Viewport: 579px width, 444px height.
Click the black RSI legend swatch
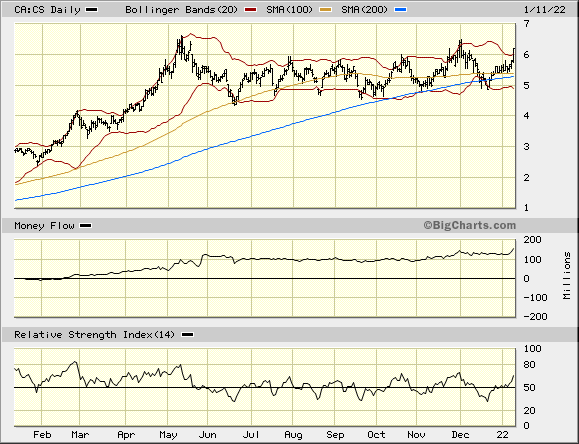188,335
